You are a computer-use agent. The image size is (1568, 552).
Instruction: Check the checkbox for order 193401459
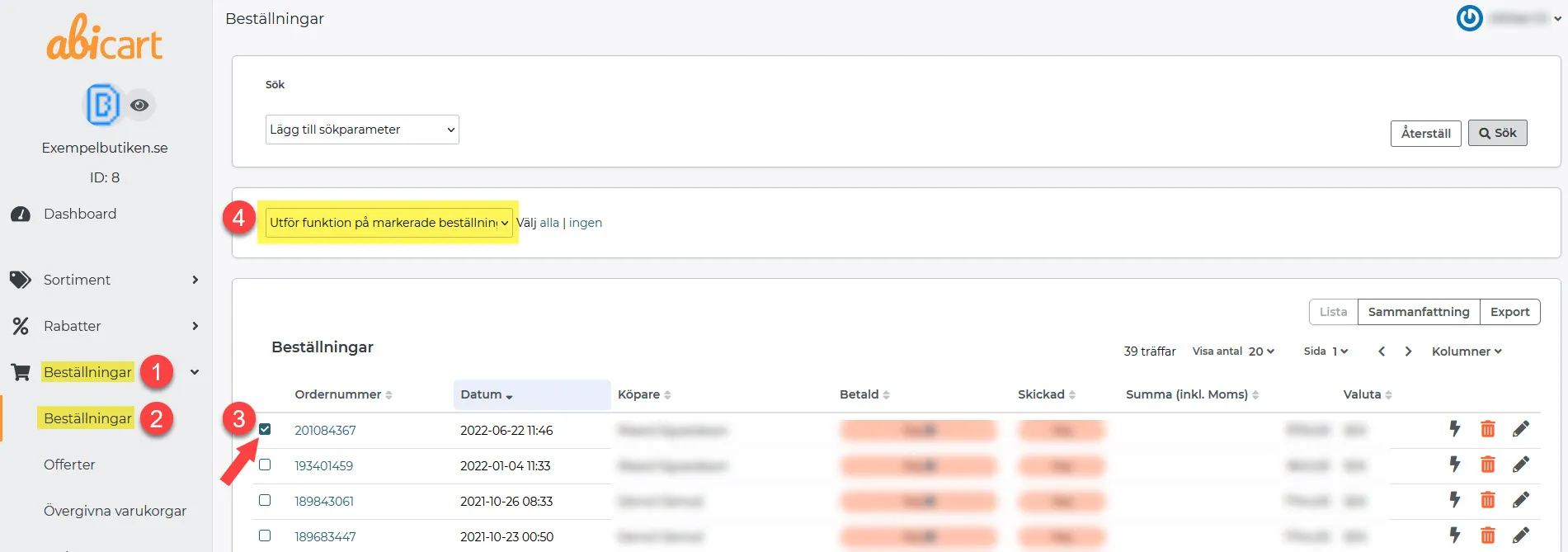point(265,465)
